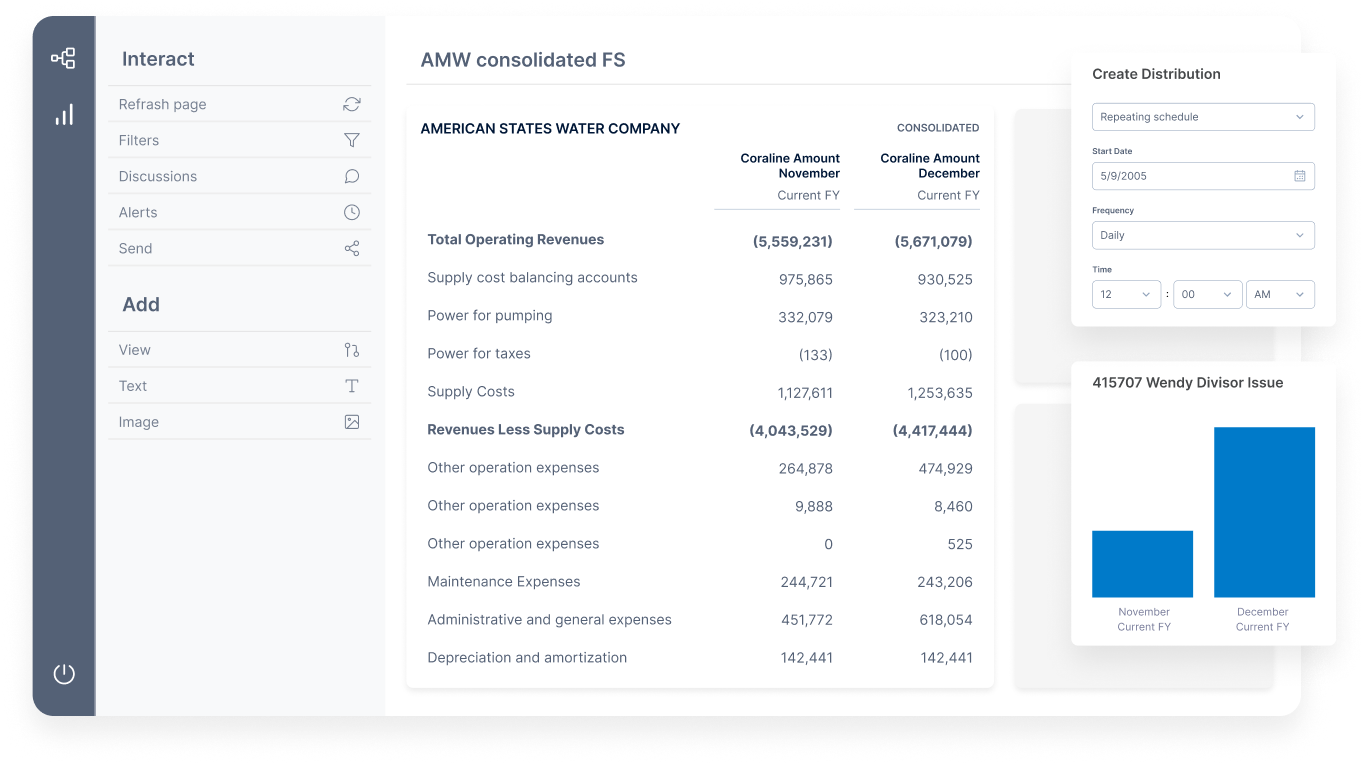Click the December bar in chart
This screenshot has height=764, width=1369.
point(1264,512)
